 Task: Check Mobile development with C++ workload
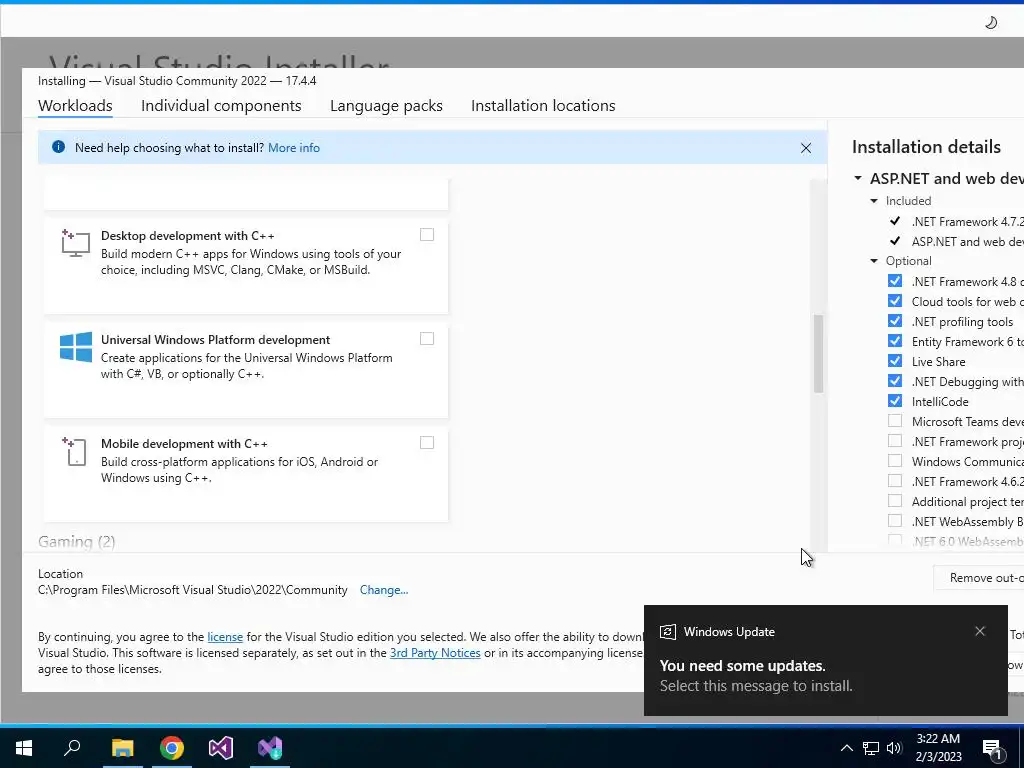(x=426, y=443)
